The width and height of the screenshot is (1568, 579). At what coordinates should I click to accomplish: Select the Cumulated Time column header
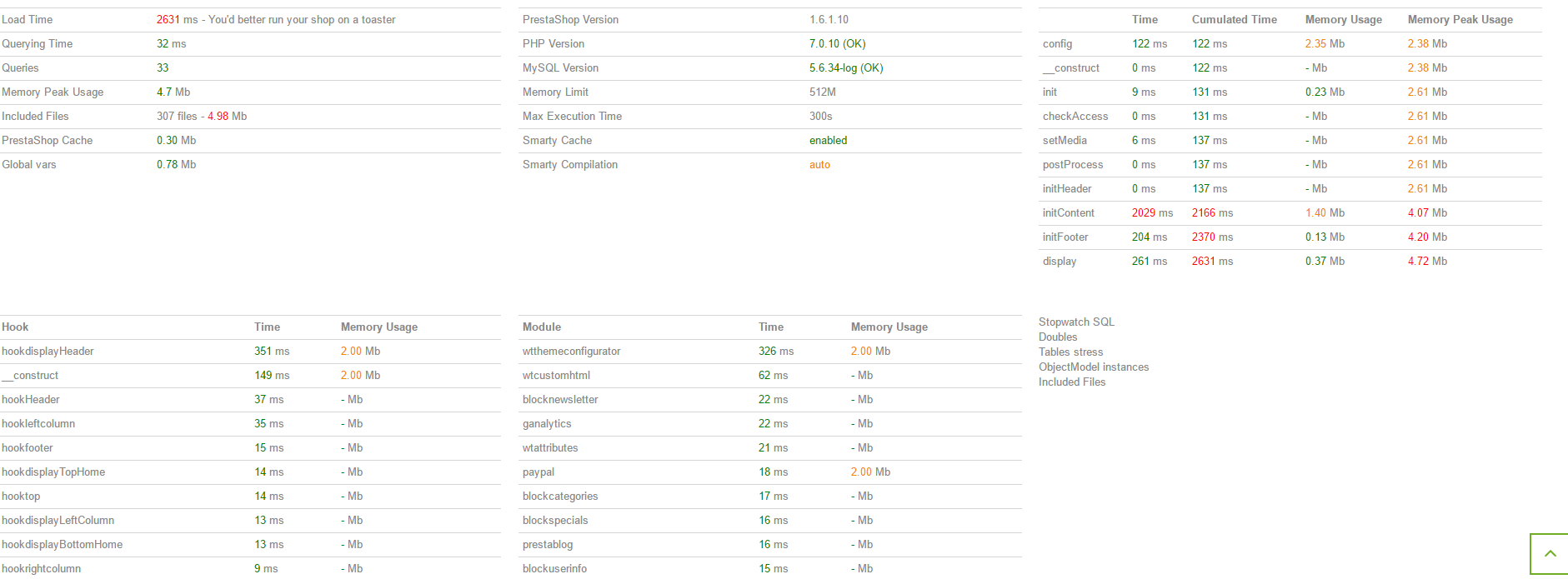[1234, 20]
